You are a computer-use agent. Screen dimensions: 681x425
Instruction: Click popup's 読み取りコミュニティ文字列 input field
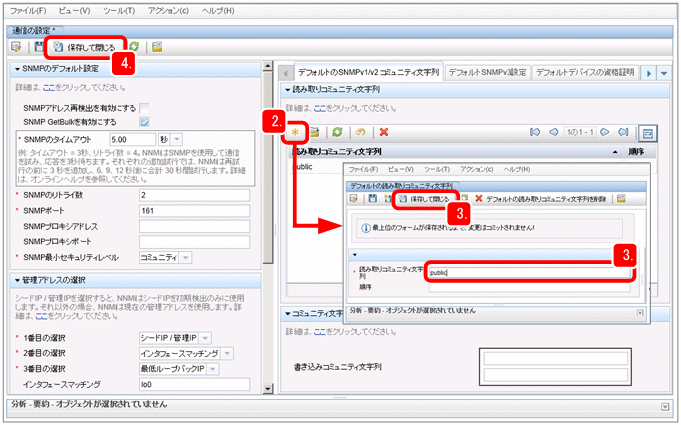[x=529, y=273]
